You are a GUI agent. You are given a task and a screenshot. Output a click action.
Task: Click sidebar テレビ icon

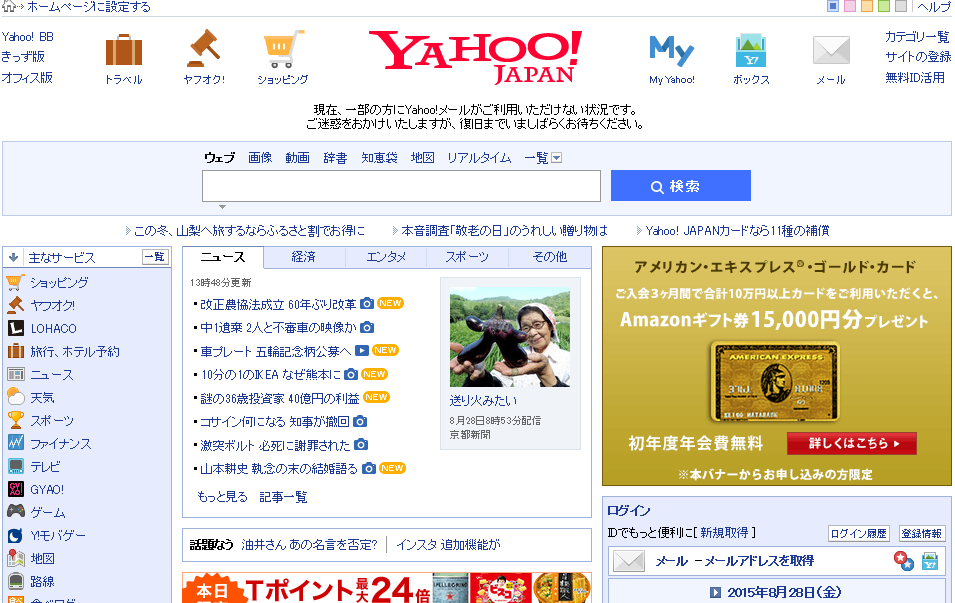15,466
